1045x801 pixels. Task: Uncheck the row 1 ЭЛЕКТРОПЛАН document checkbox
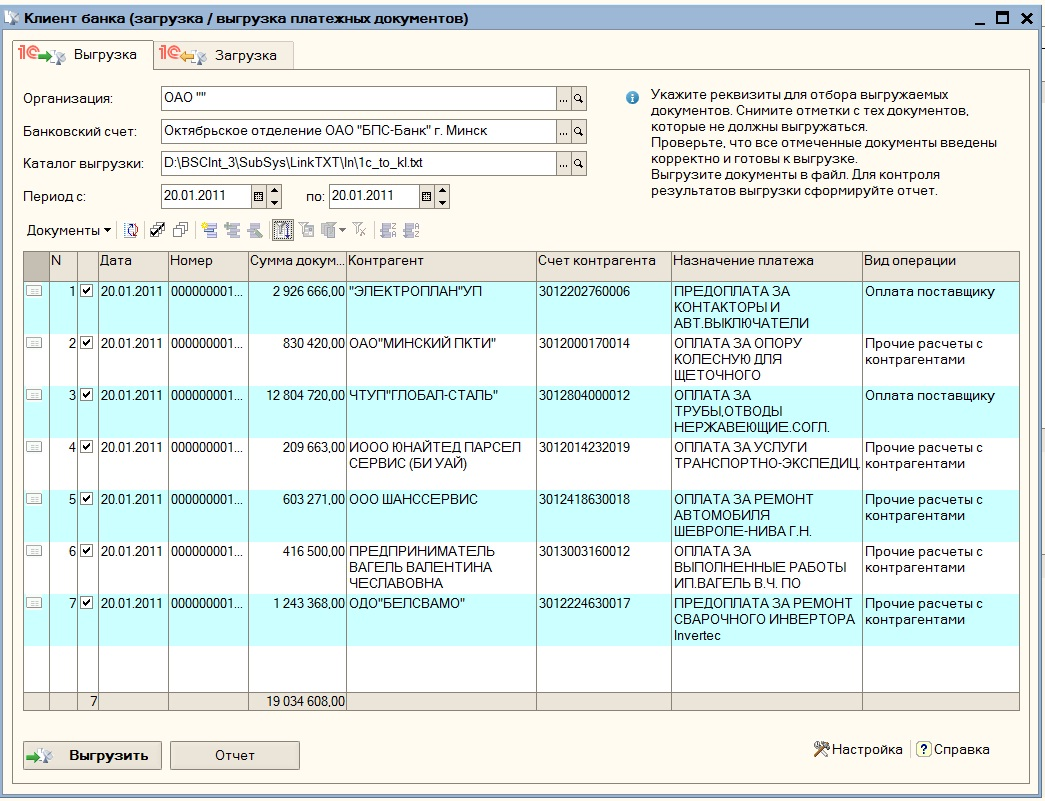point(86,291)
